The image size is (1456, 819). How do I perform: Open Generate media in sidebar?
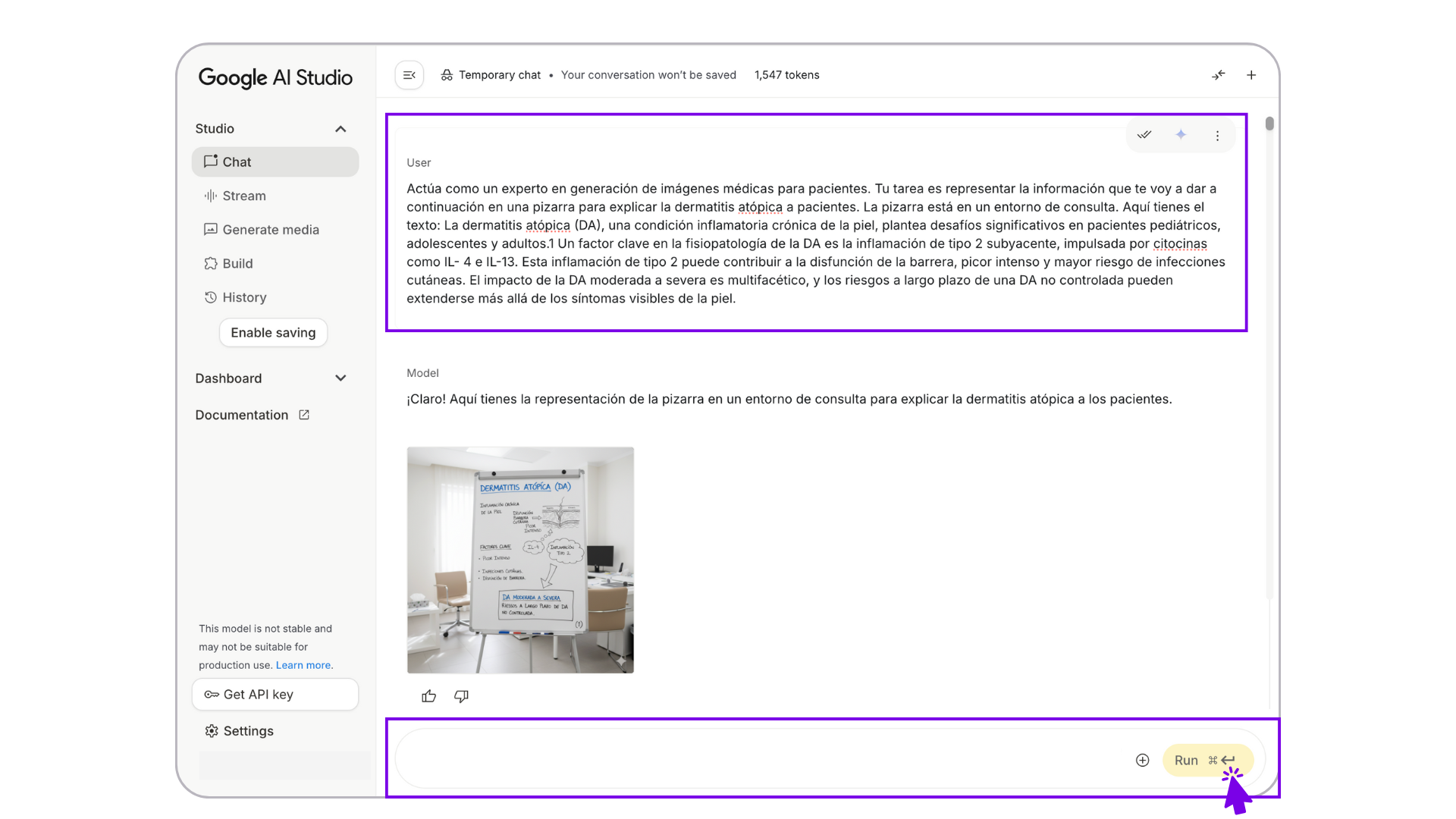[x=270, y=230]
